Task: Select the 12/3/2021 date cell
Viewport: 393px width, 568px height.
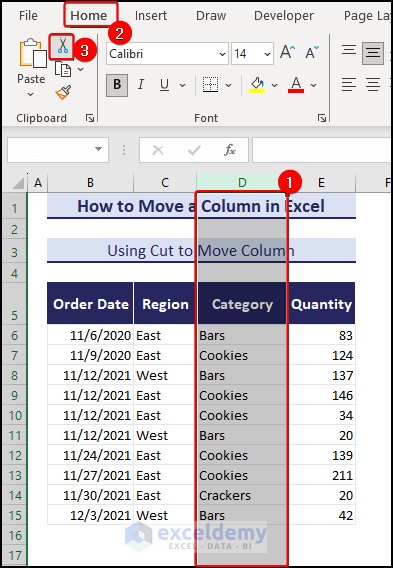Action: [90, 515]
